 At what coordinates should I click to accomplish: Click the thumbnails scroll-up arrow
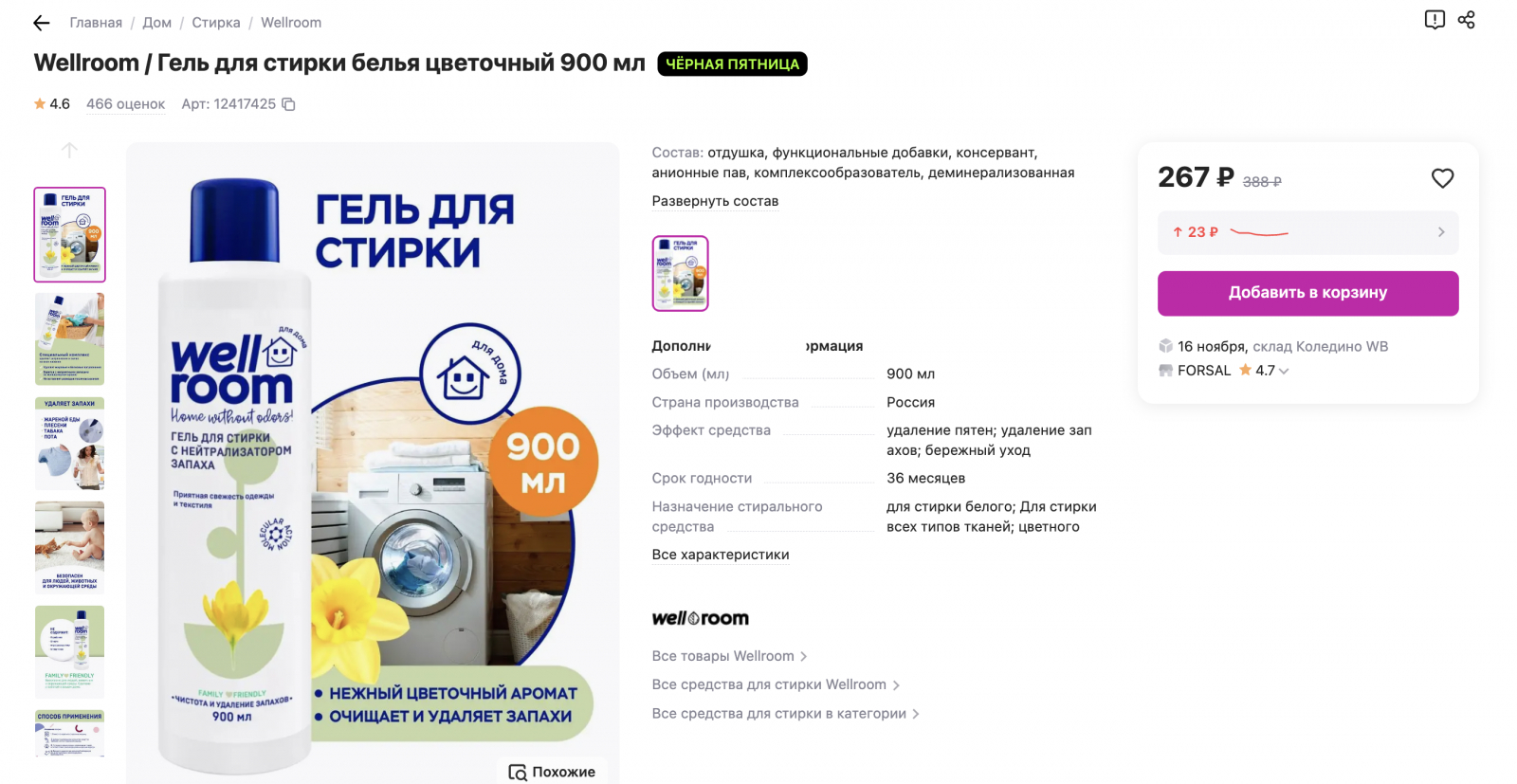pyautogui.click(x=69, y=150)
